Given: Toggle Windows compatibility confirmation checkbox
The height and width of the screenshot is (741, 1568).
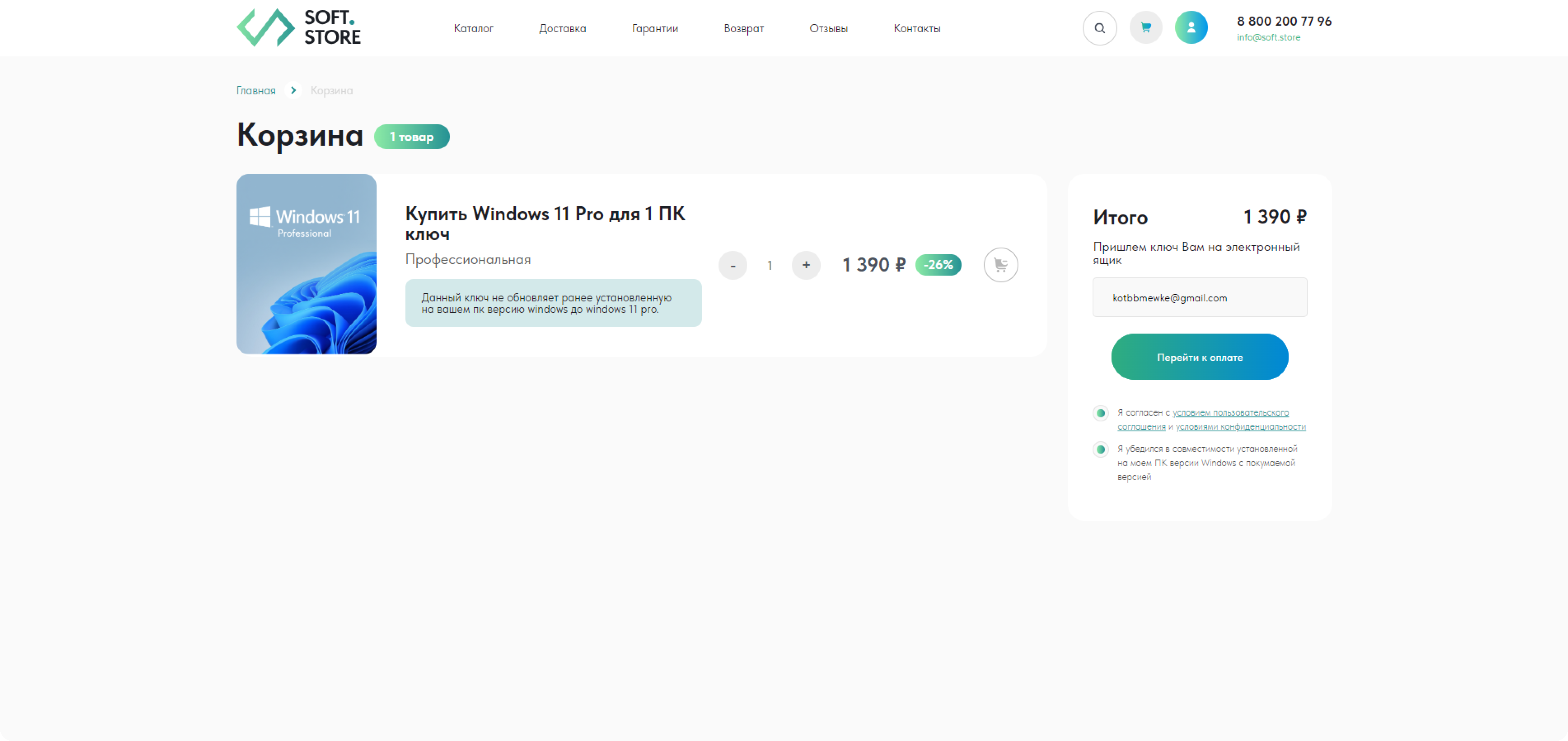Looking at the screenshot, I should pos(1100,450).
